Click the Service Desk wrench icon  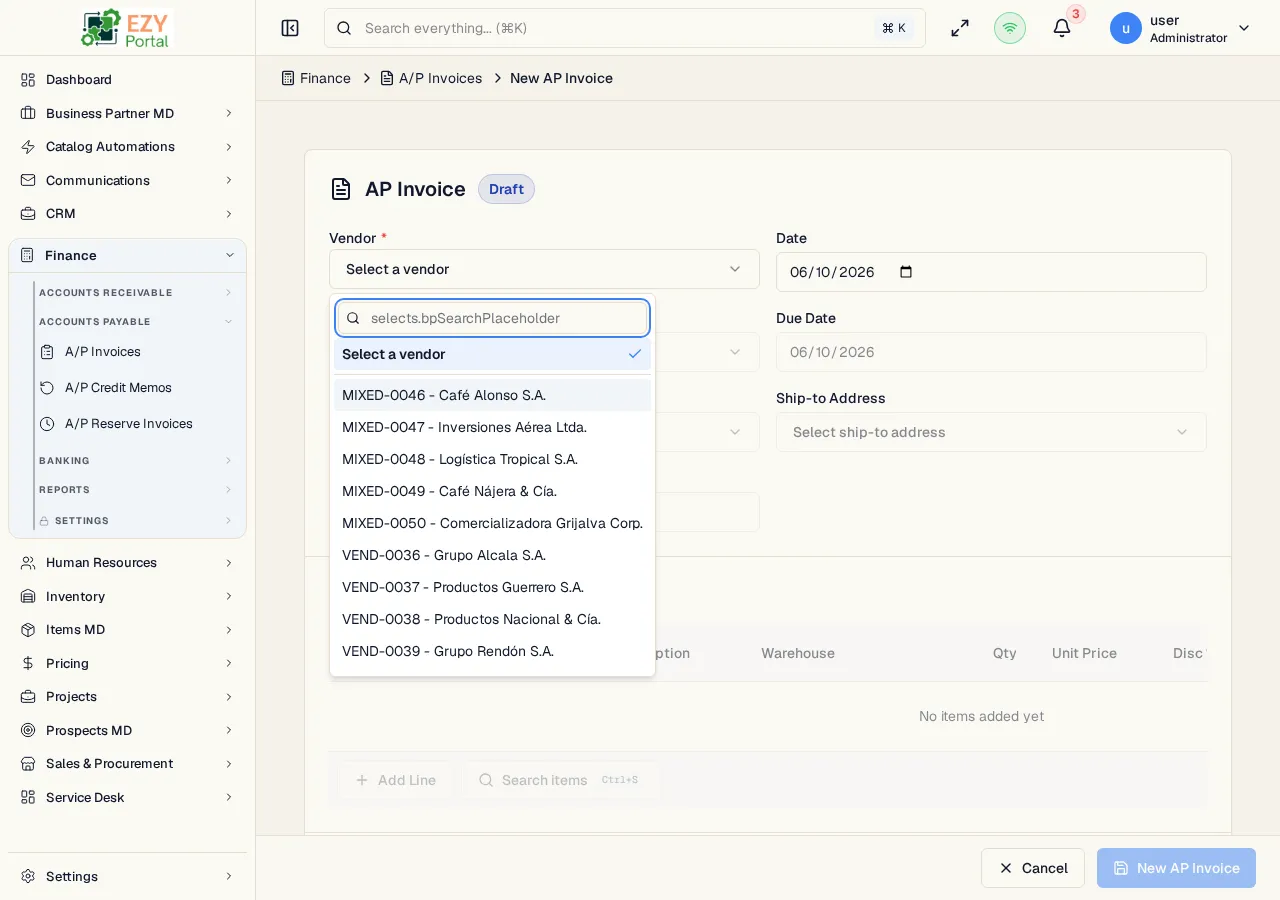pyautogui.click(x=28, y=797)
